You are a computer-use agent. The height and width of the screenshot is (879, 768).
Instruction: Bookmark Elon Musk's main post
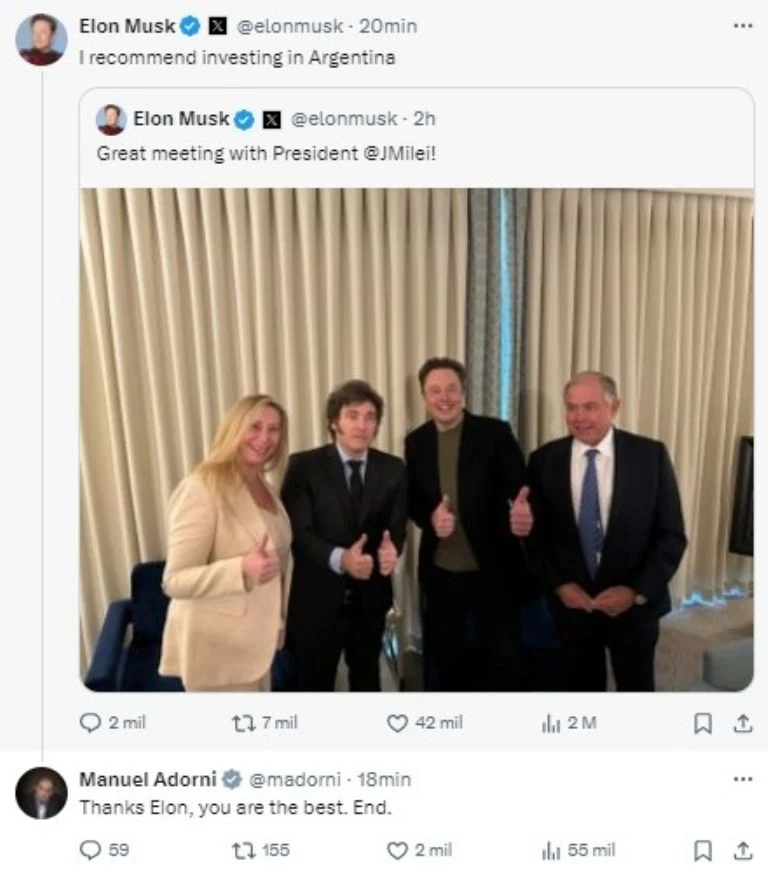[x=703, y=723]
